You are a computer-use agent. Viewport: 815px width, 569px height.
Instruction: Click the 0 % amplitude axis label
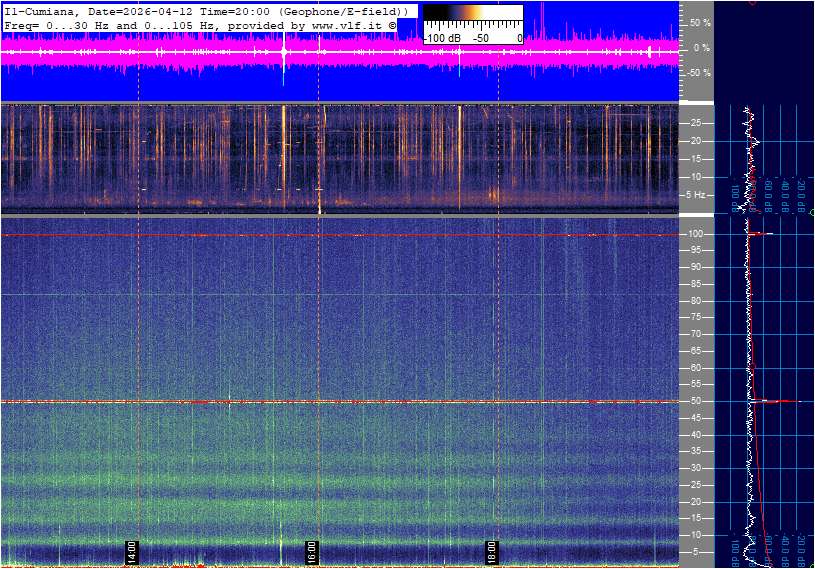coord(701,48)
